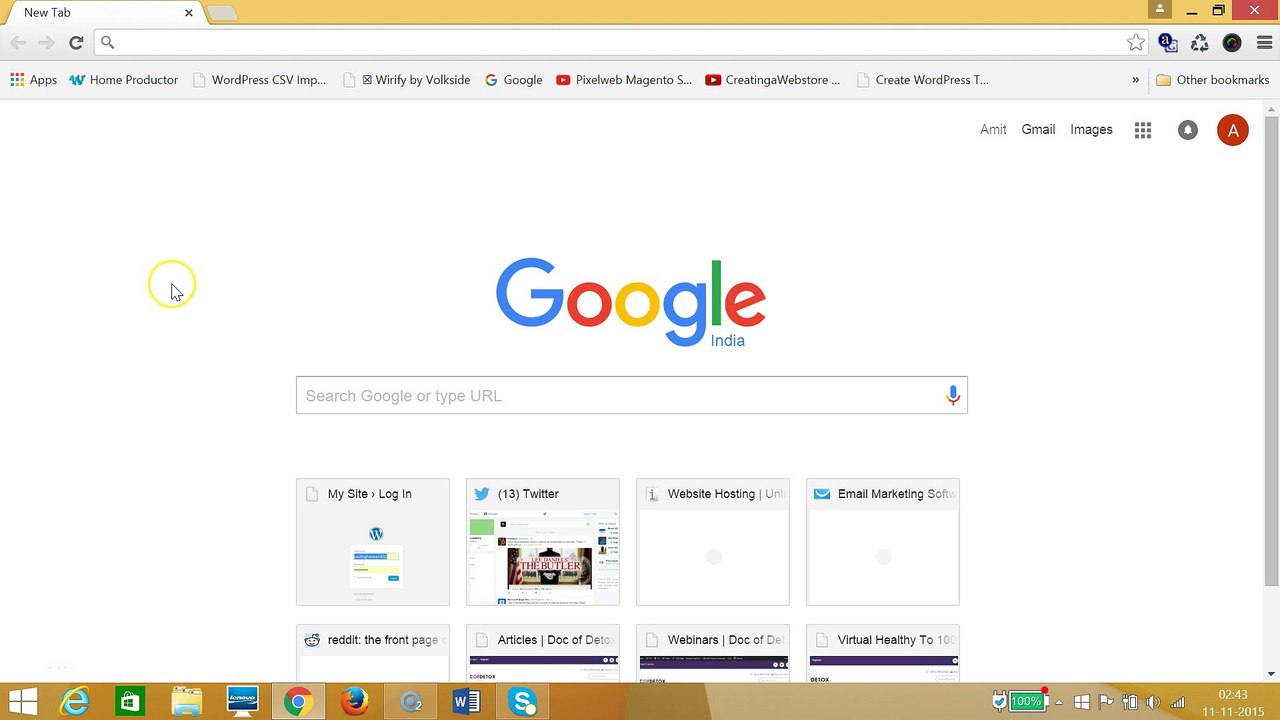Open the CreatingaWebstore bookmark
The image size is (1280, 720).
point(773,80)
